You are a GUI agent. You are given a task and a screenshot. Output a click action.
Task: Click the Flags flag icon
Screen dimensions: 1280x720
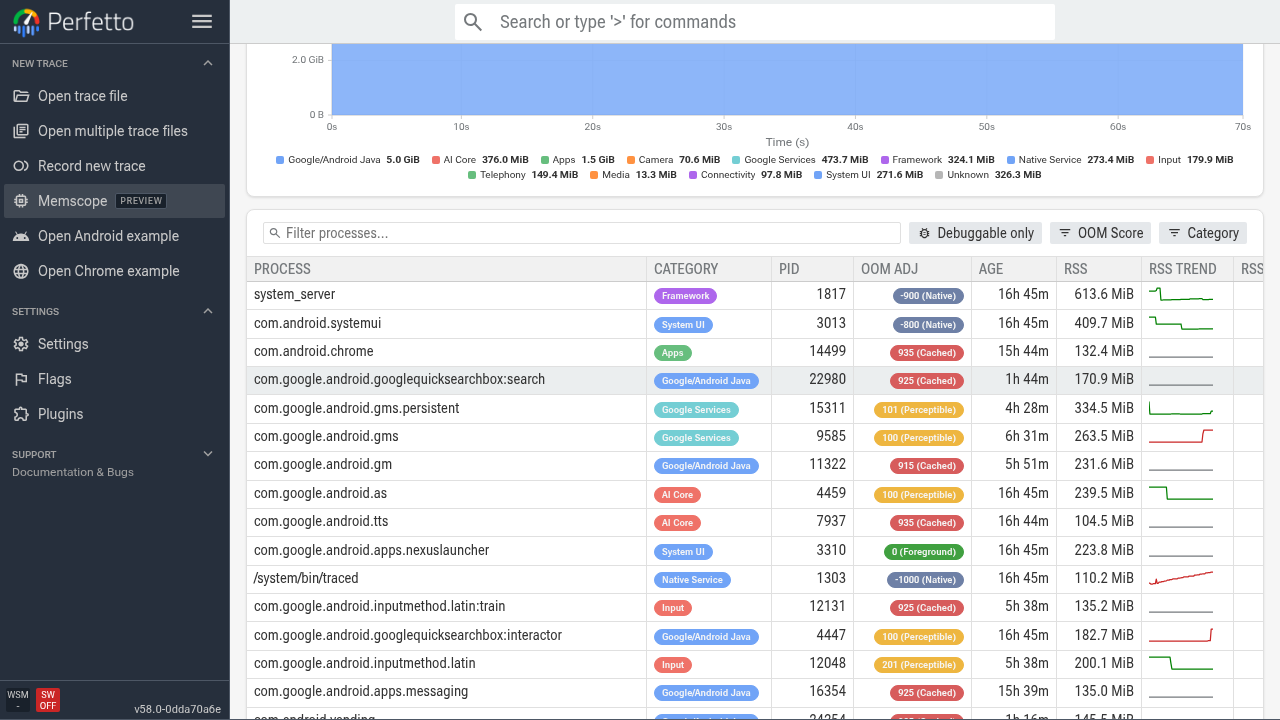pos(20,379)
